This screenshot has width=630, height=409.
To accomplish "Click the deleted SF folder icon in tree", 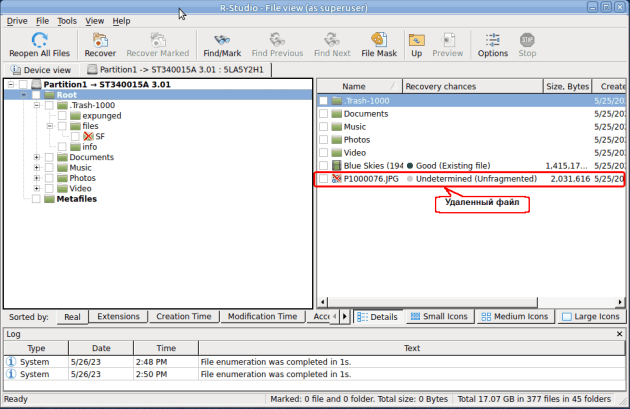I will point(88,137).
